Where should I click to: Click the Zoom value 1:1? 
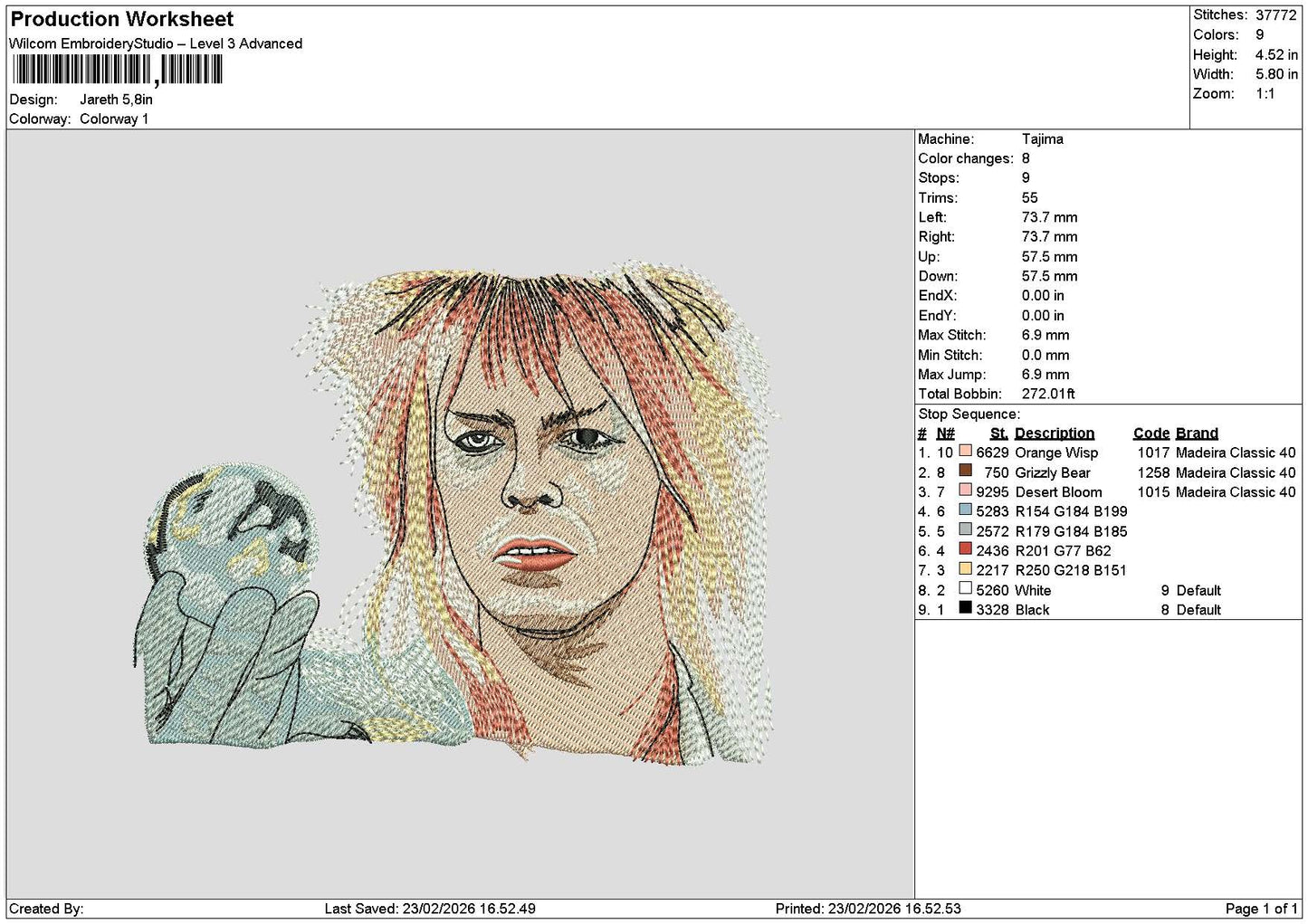tap(1265, 94)
